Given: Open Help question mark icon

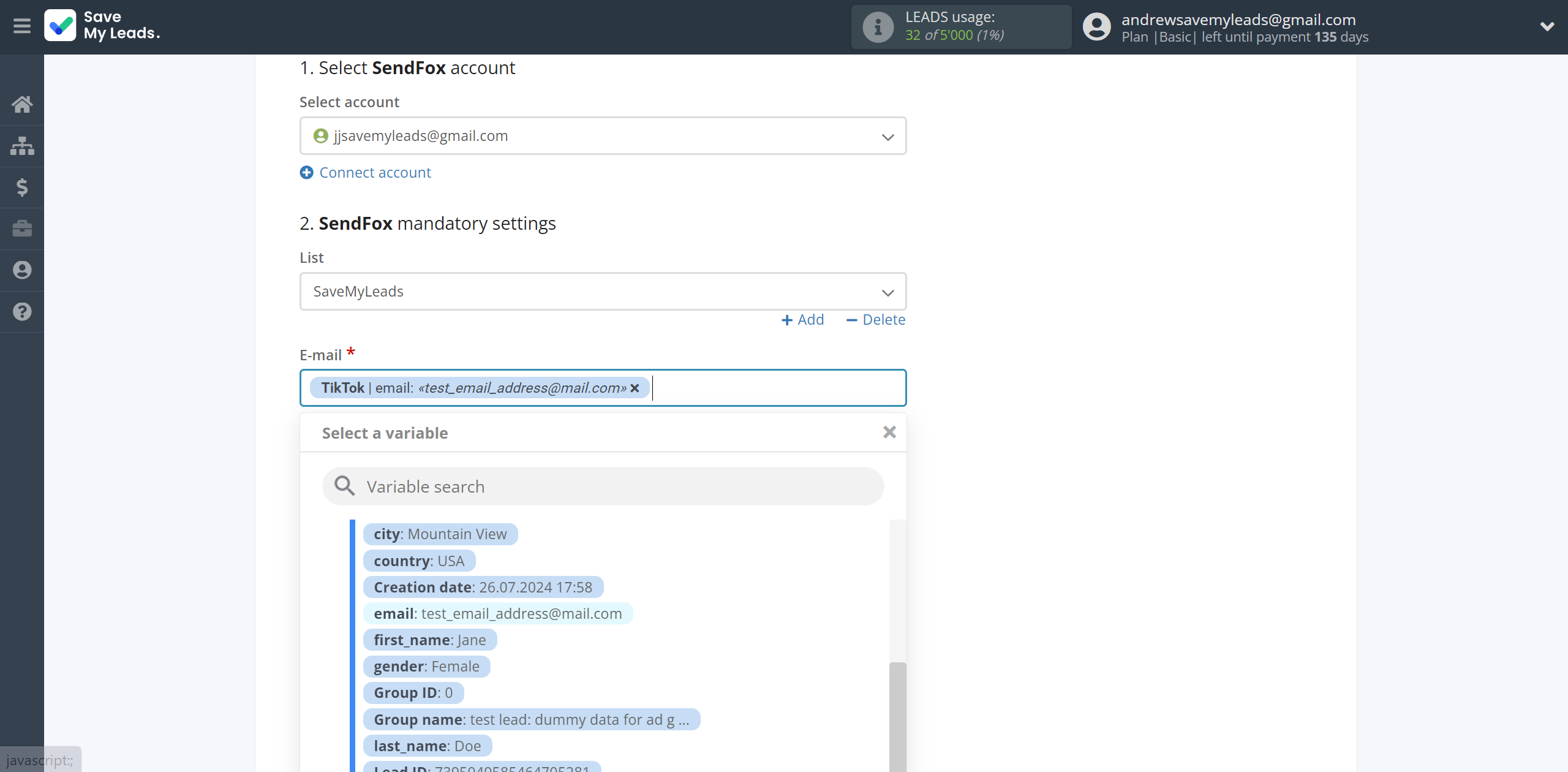Looking at the screenshot, I should (x=22, y=312).
